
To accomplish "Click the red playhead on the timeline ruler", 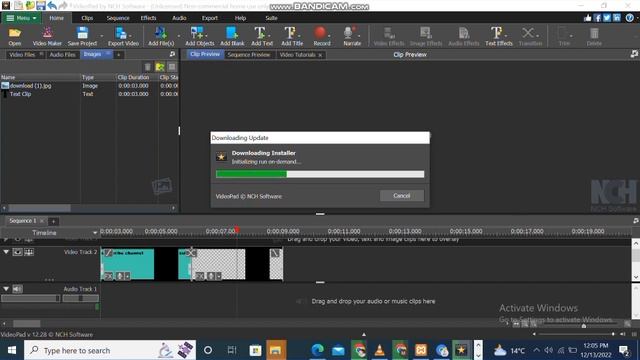I will click(237, 230).
